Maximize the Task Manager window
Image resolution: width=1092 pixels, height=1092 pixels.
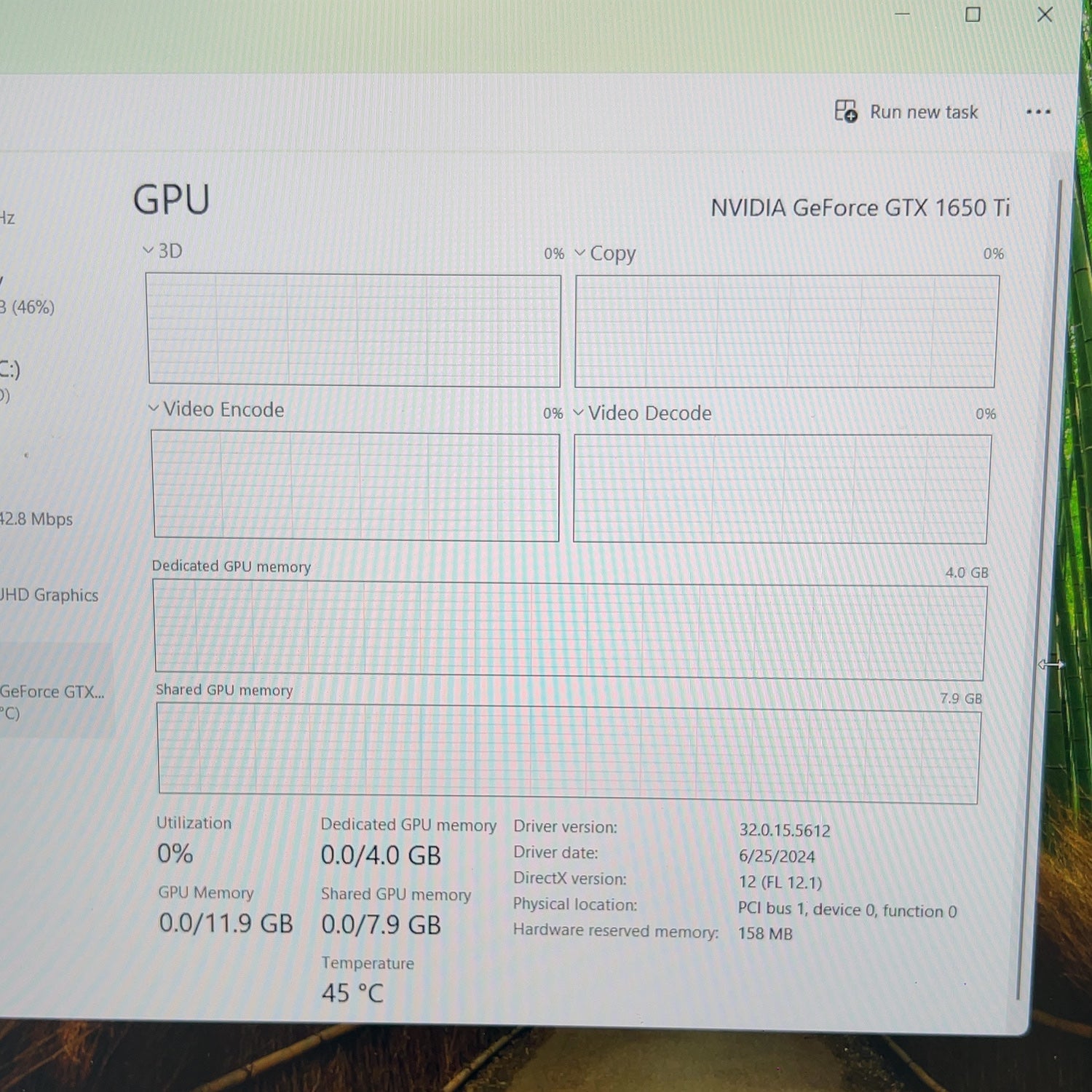(x=973, y=15)
